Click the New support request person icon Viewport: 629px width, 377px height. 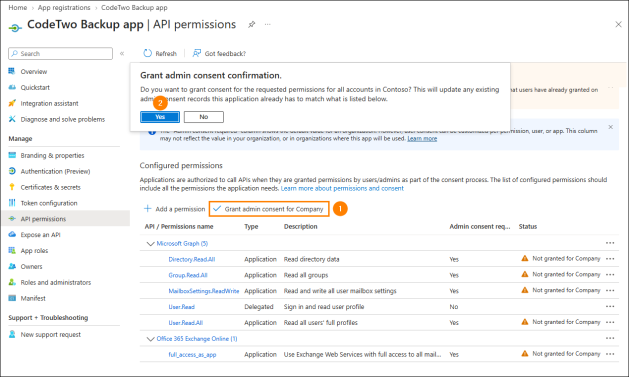click(12, 334)
